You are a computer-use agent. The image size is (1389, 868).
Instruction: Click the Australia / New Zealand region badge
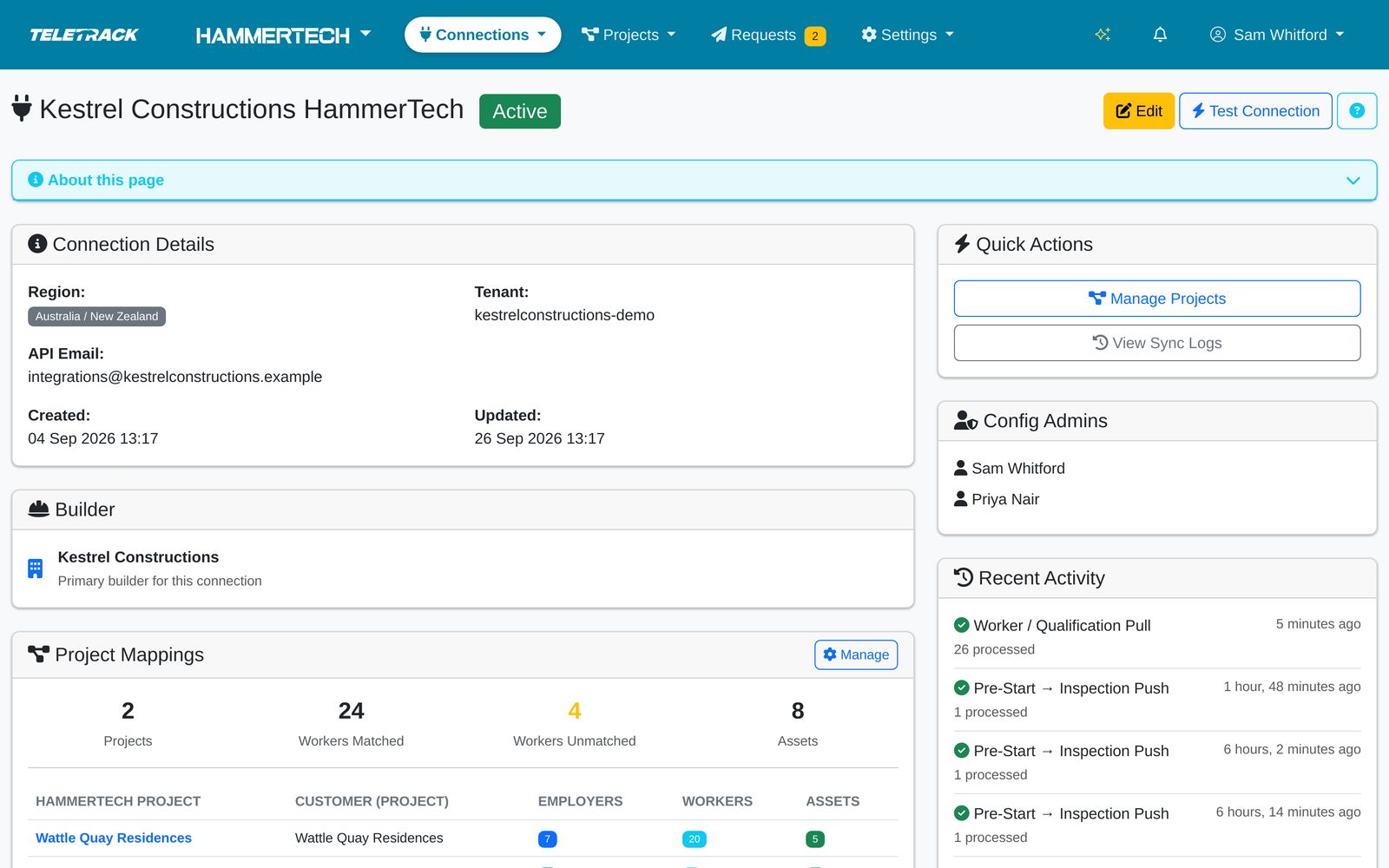(x=96, y=316)
